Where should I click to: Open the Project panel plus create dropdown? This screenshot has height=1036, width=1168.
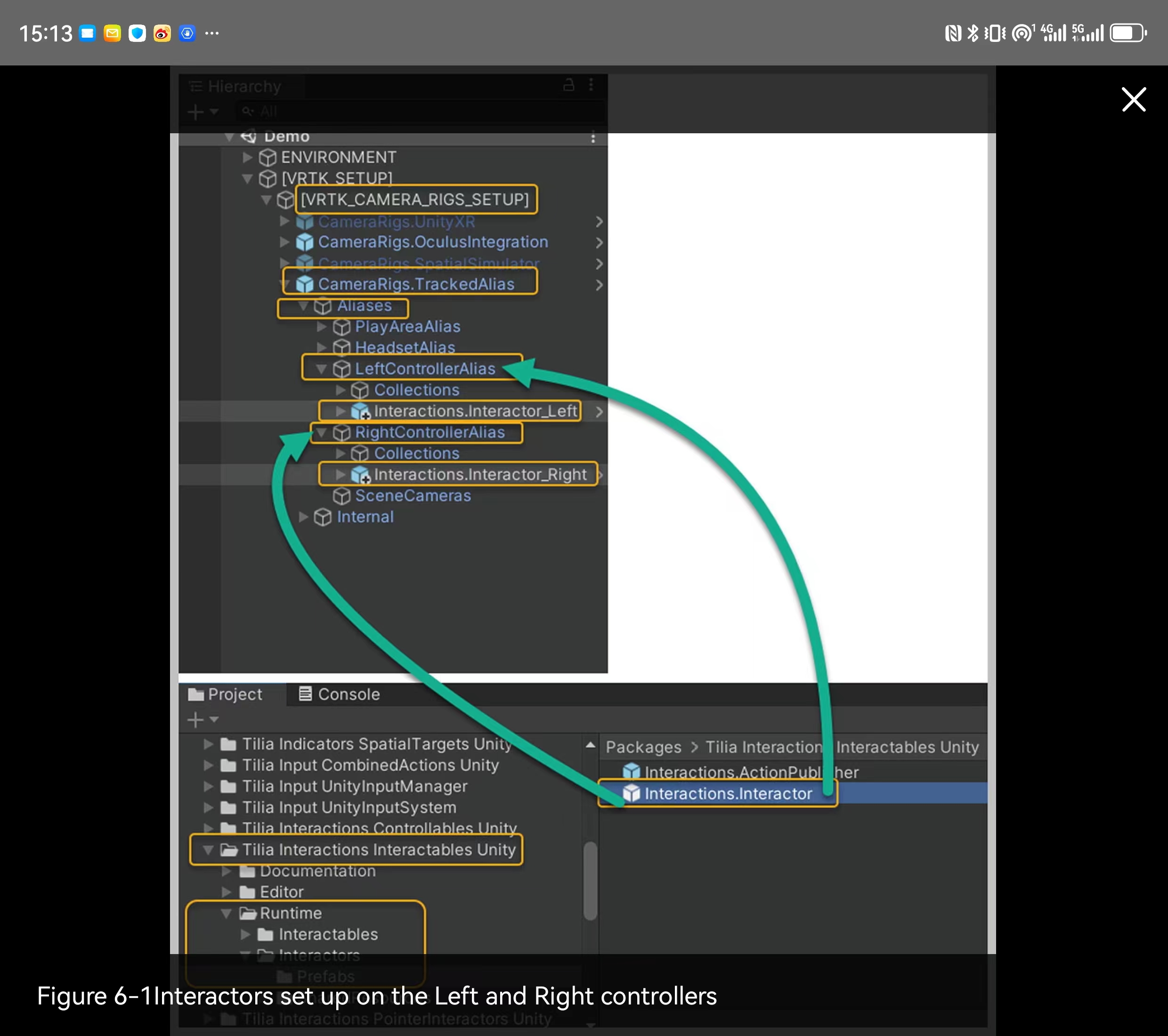point(203,720)
